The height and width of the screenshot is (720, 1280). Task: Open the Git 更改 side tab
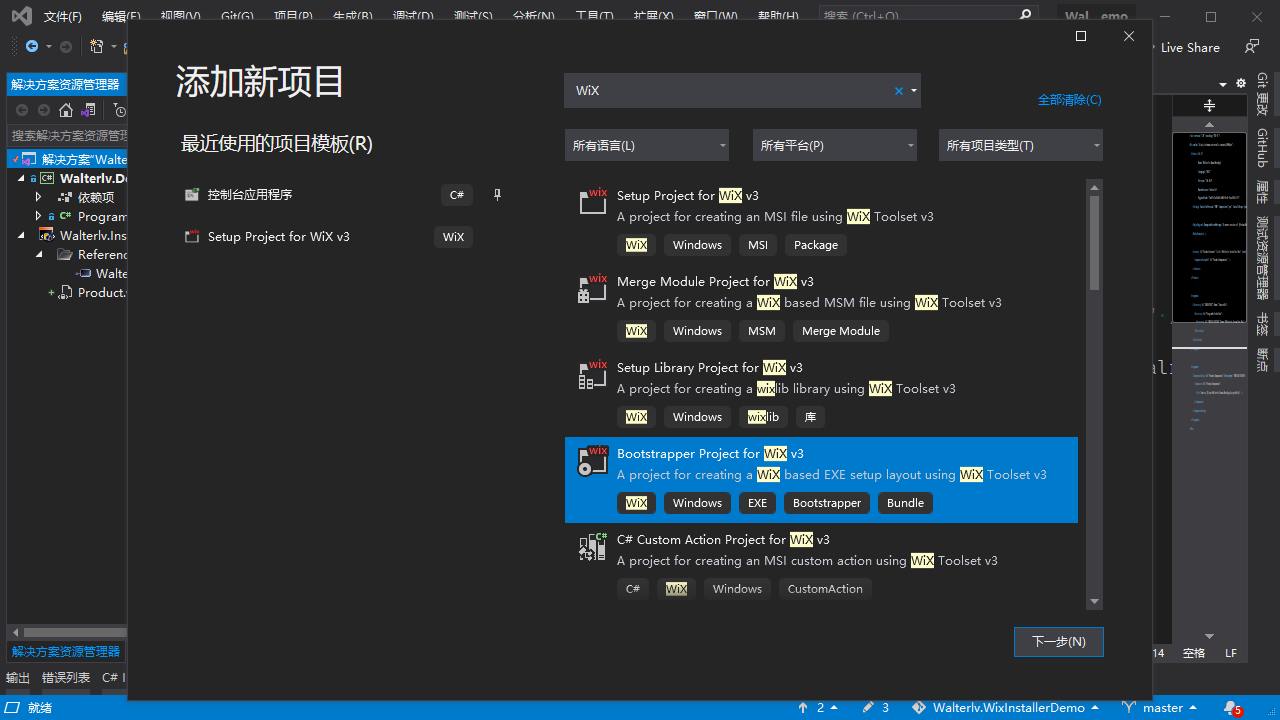(1262, 94)
